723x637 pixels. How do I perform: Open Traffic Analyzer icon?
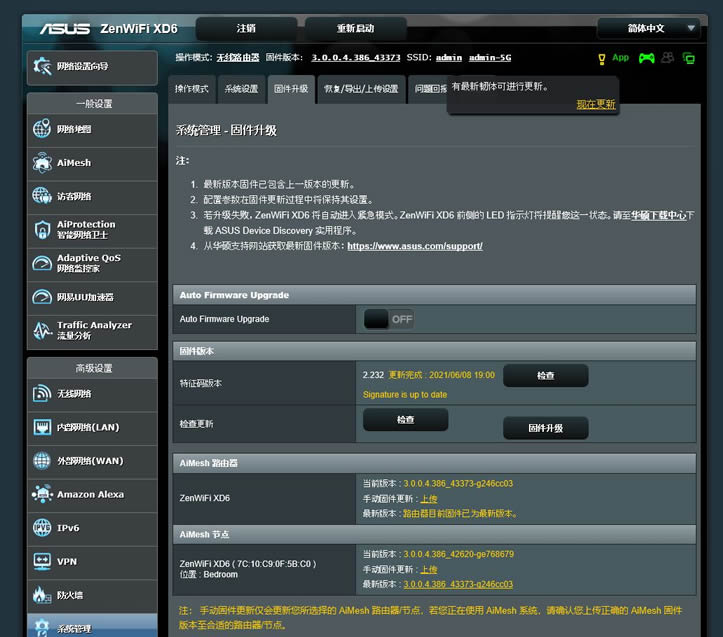42,330
